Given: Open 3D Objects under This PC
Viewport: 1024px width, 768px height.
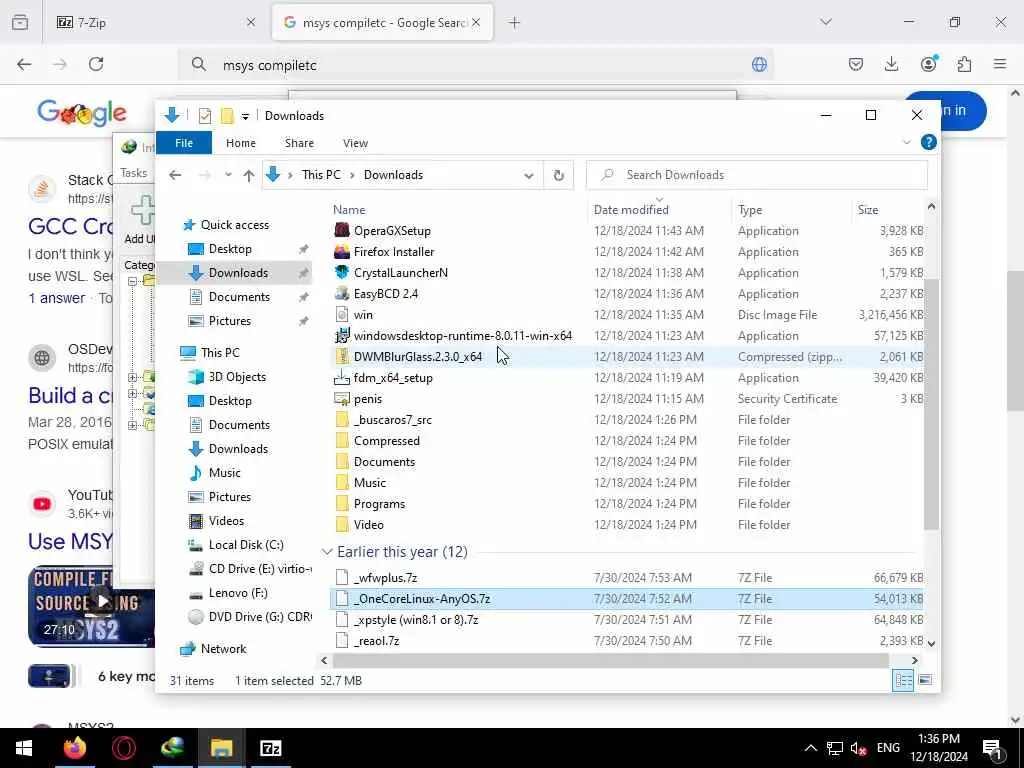Looking at the screenshot, I should tap(237, 377).
